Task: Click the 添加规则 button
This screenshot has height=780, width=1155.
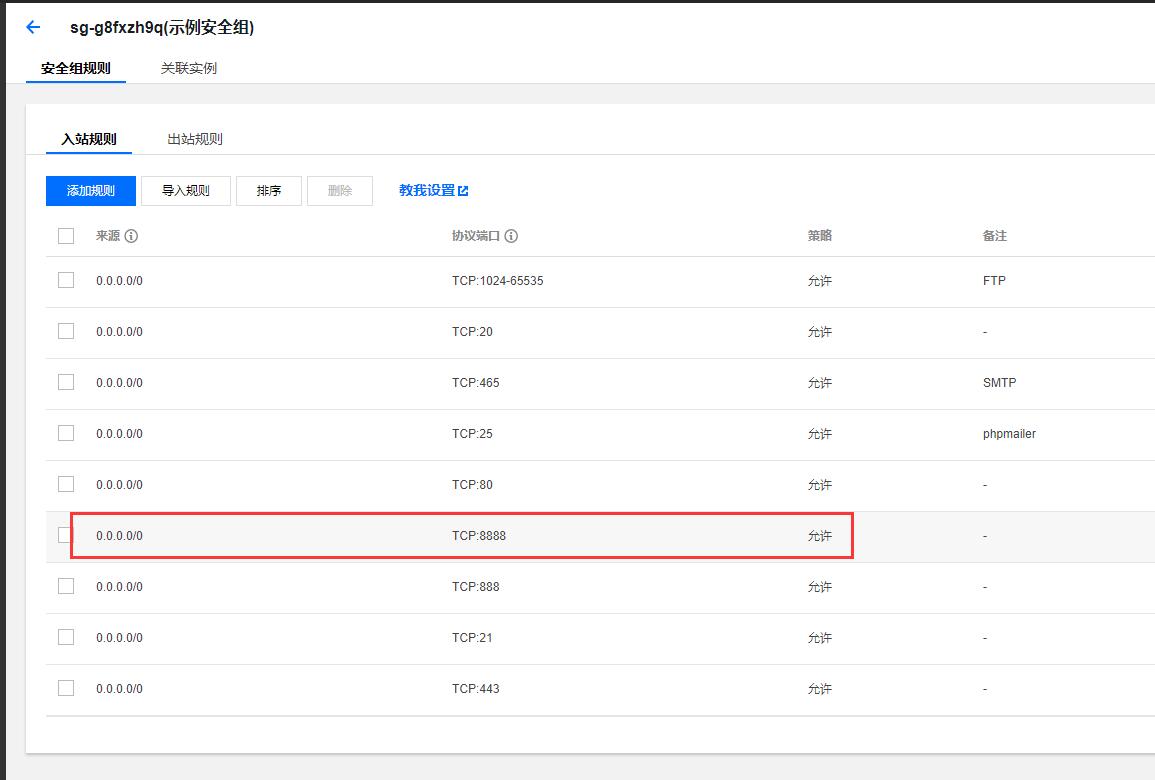Action: [x=91, y=191]
